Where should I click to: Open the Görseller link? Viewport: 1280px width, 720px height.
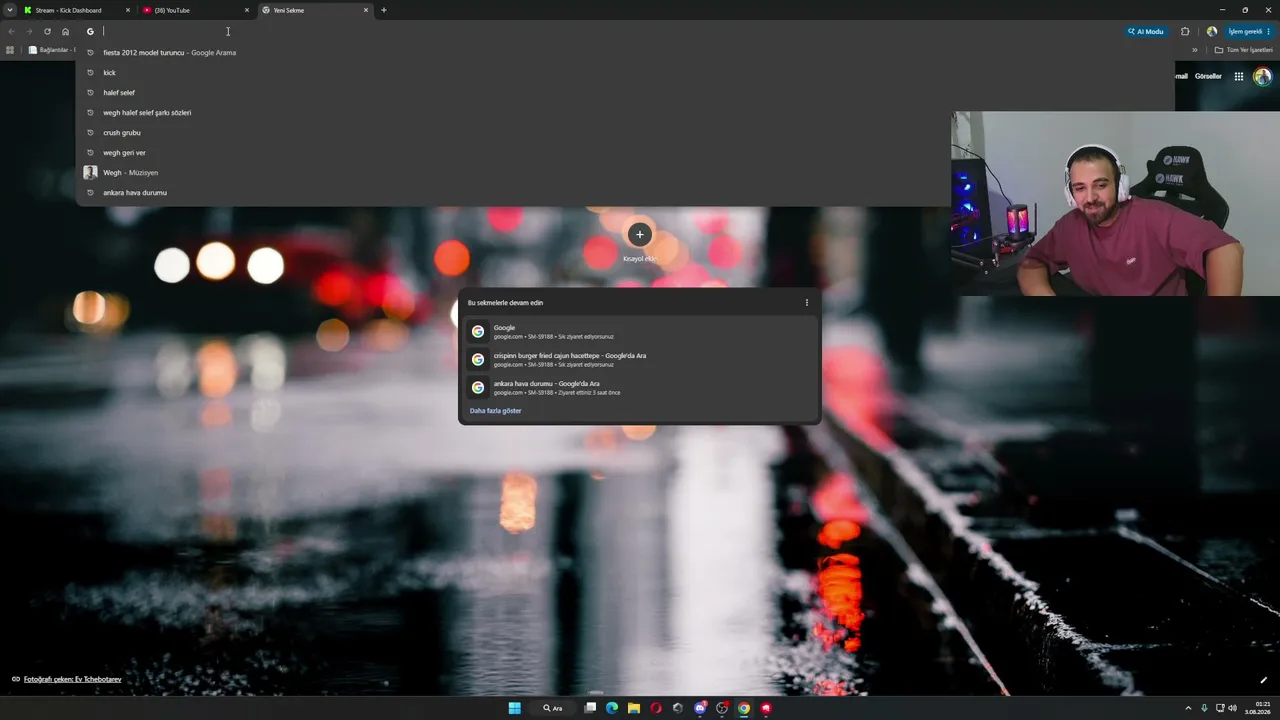[1208, 76]
